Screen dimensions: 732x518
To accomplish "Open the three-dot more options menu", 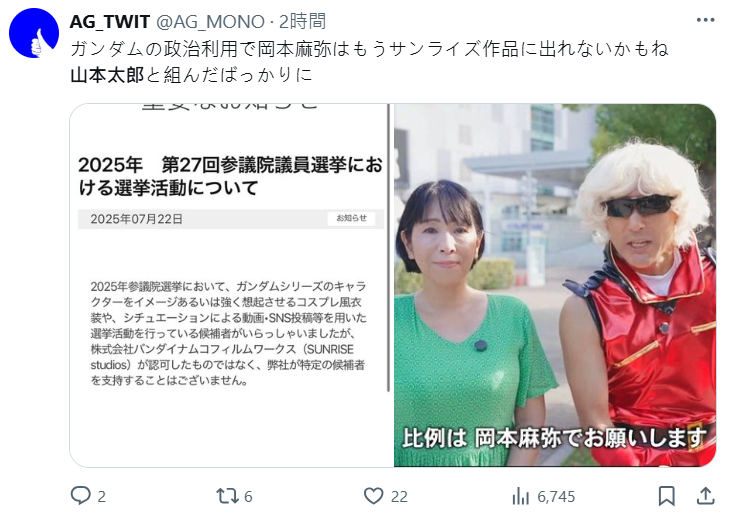I will (705, 20).
